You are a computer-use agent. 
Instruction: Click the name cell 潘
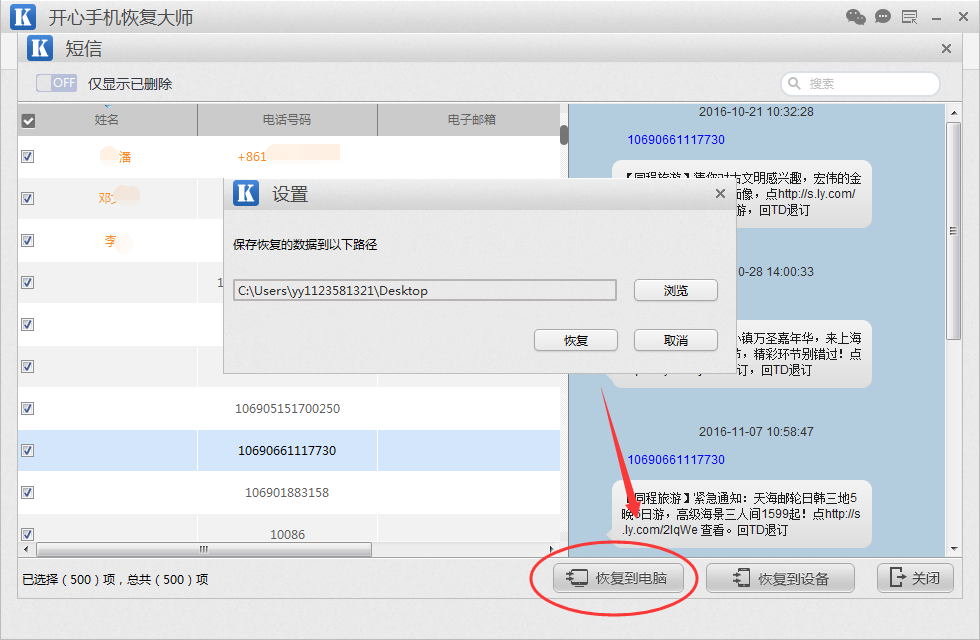(107, 156)
